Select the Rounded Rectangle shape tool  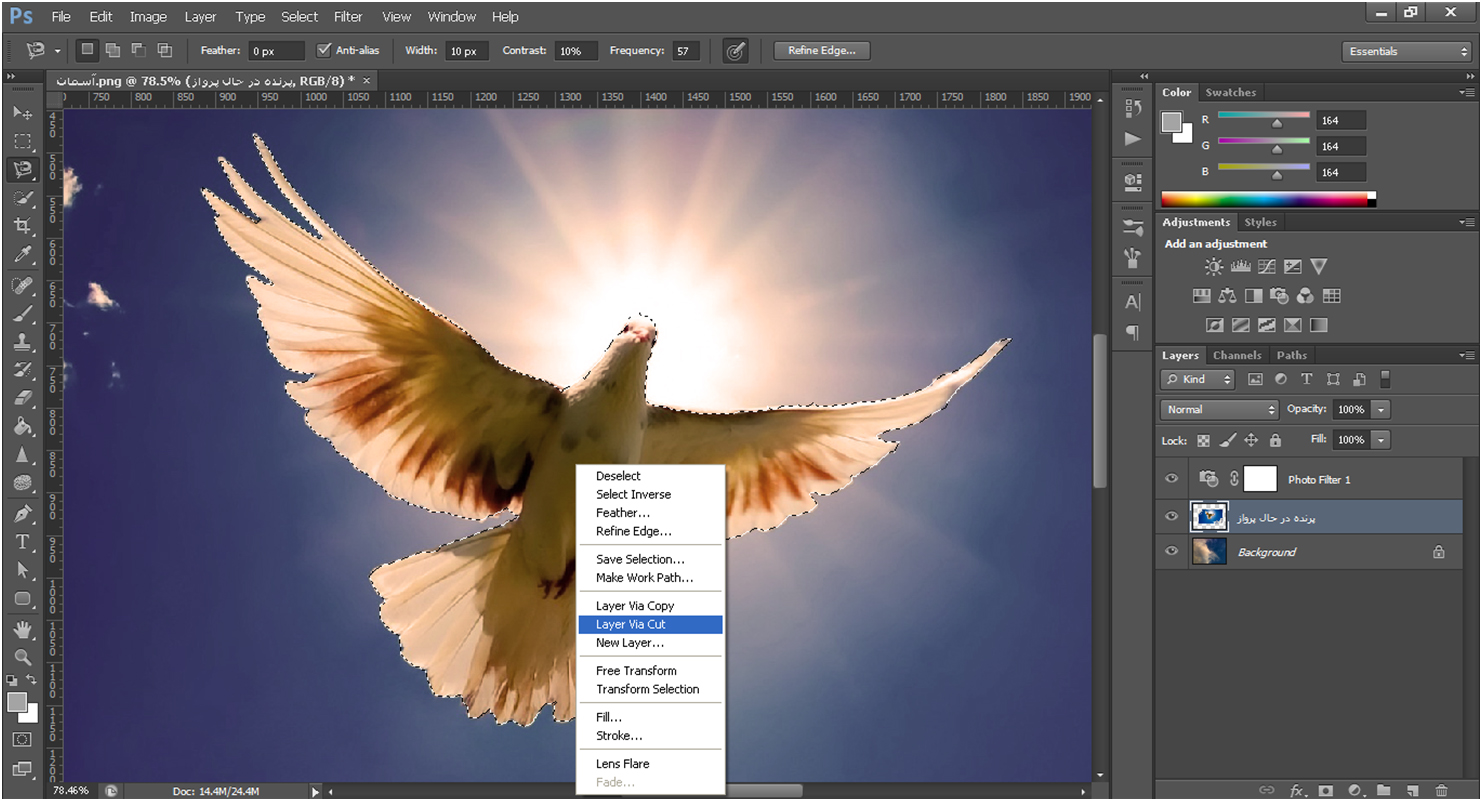pos(22,599)
